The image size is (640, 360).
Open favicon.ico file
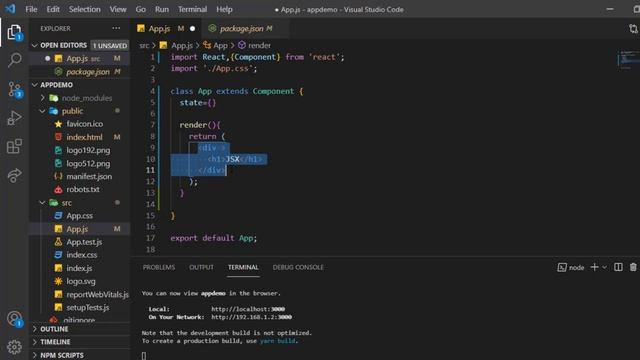[x=80, y=124]
